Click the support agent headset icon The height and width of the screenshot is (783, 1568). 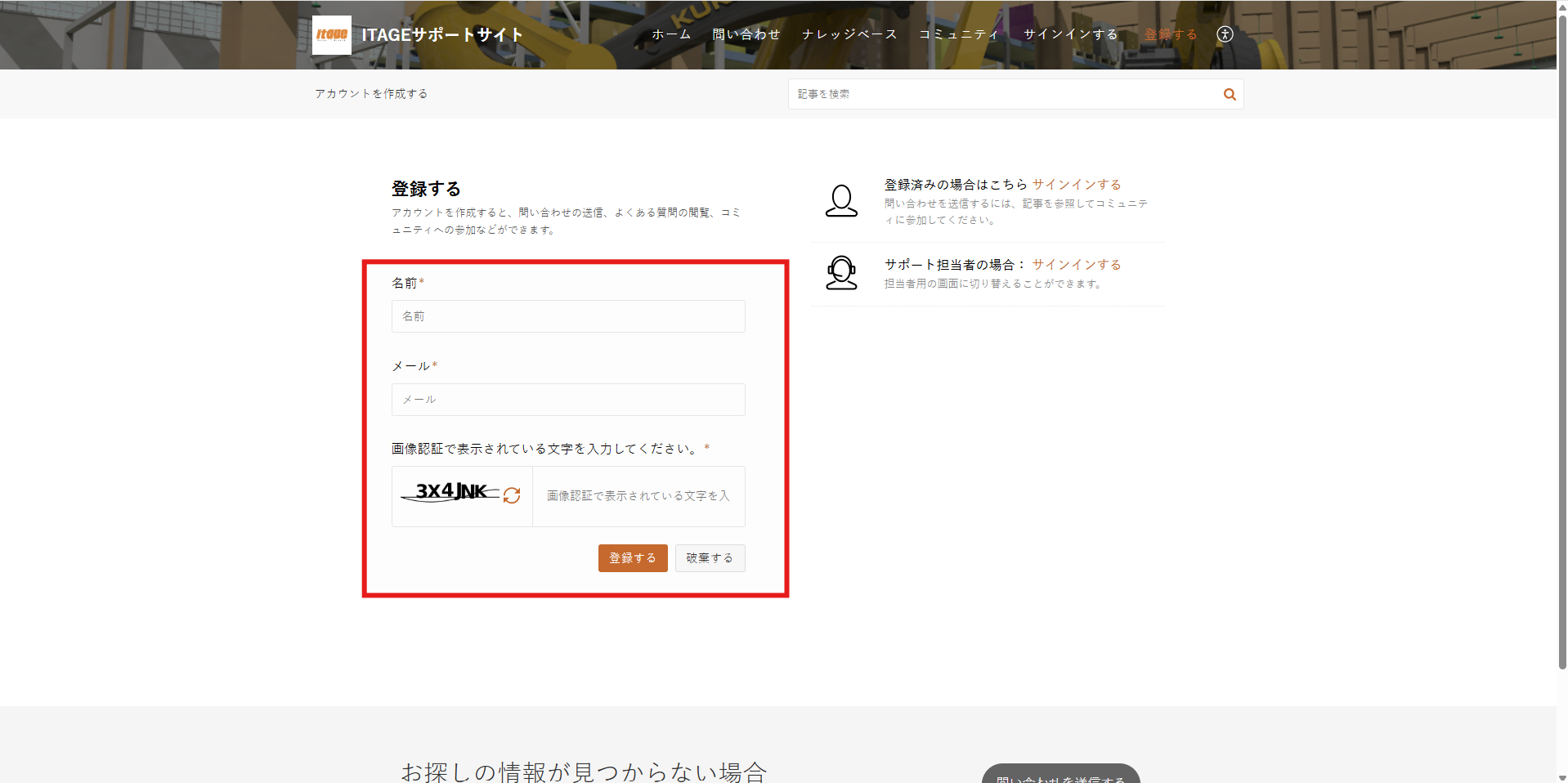(840, 273)
